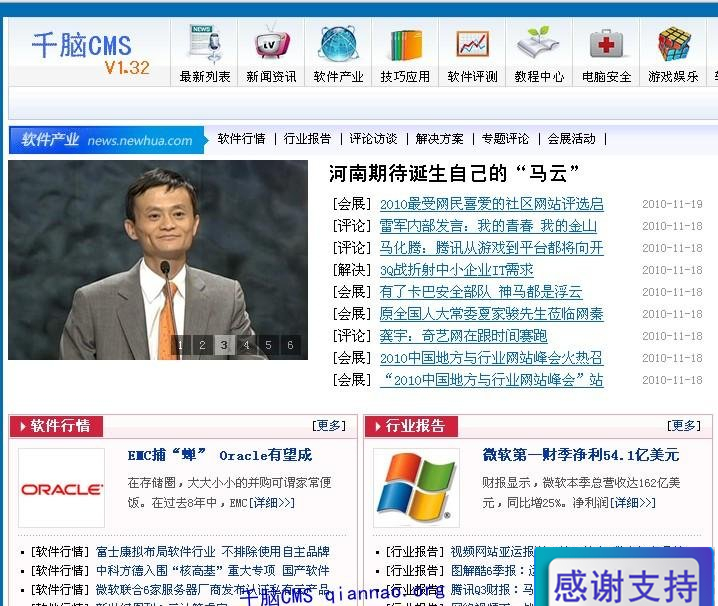Open link 2010中国地方与行业网站峰会火热召
This screenshot has width=718, height=606.
(492, 358)
